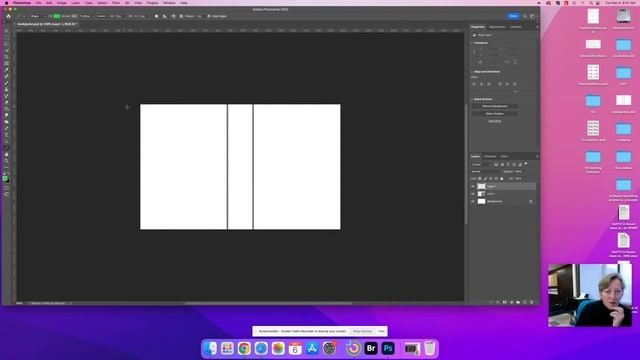Image resolution: width=640 pixels, height=360 pixels.
Task: Open the layer Opacity dropdown
Action: (525, 171)
